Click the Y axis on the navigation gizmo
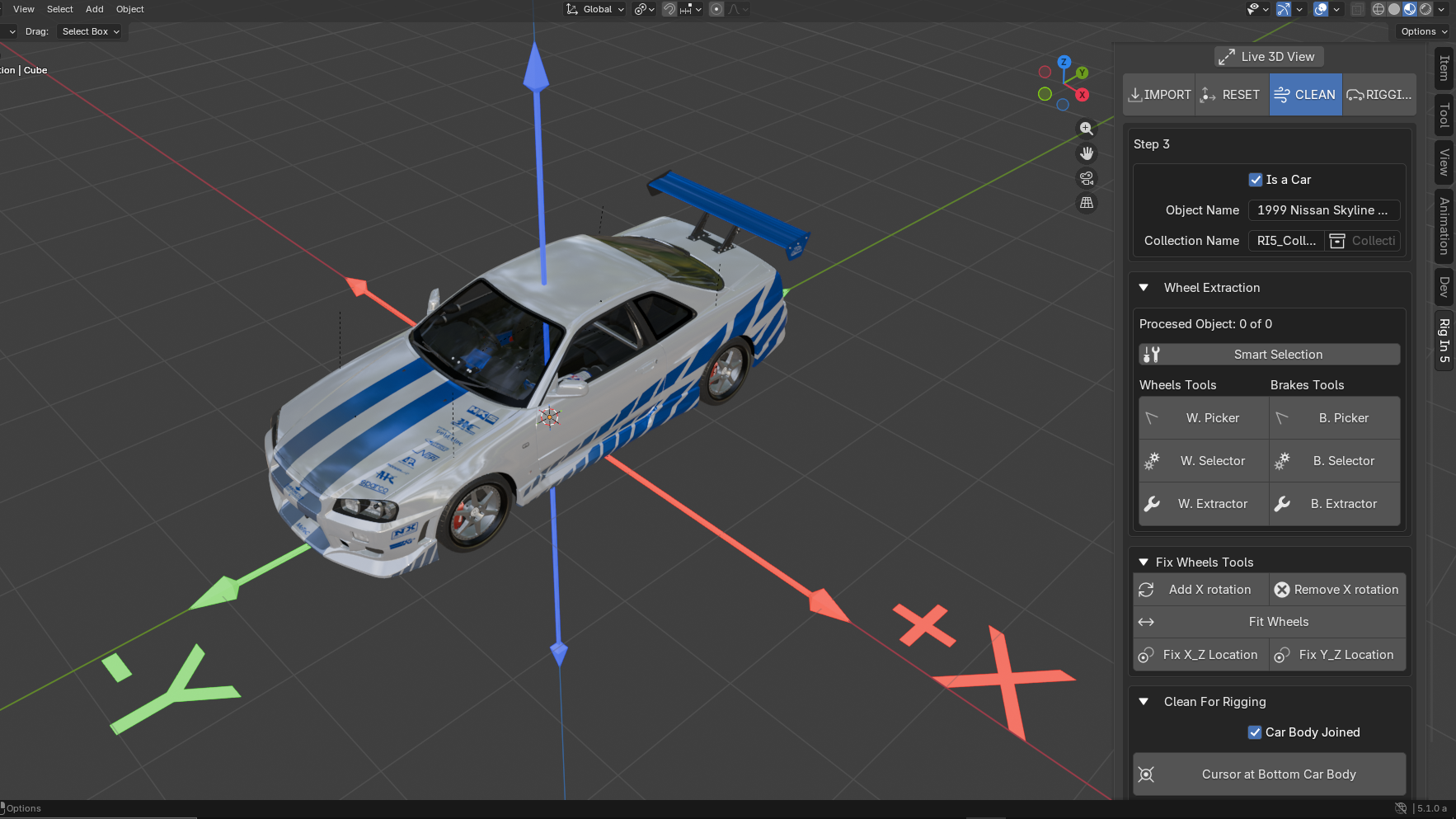Screen dimensions: 1456x819 click(1083, 73)
